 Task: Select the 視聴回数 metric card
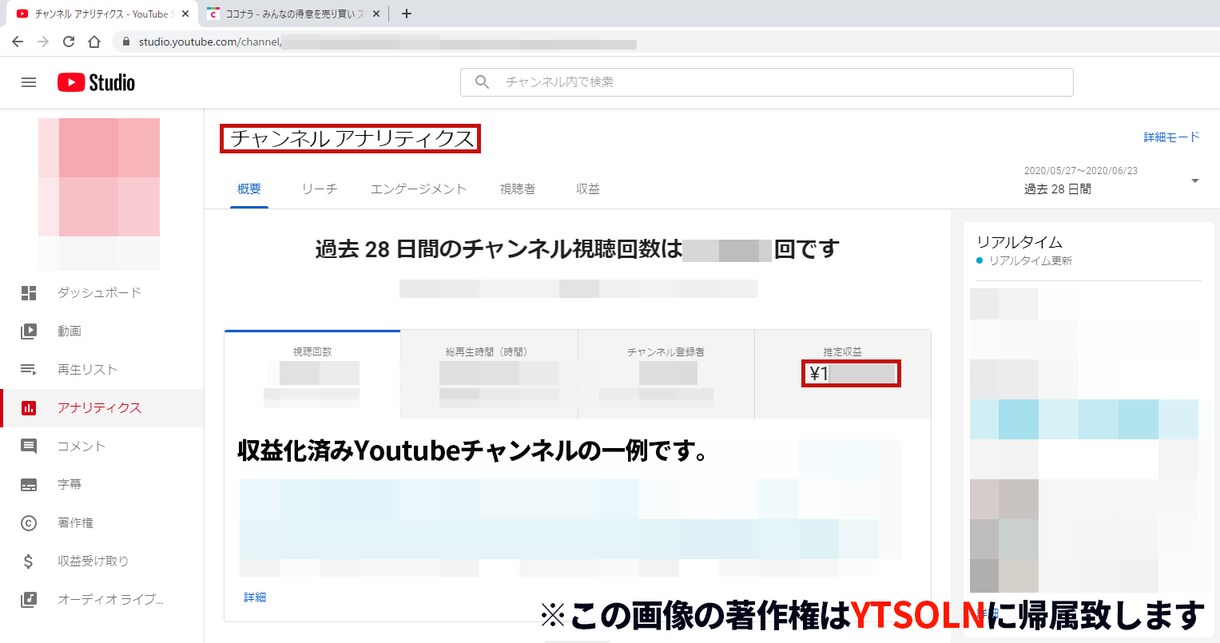point(312,374)
